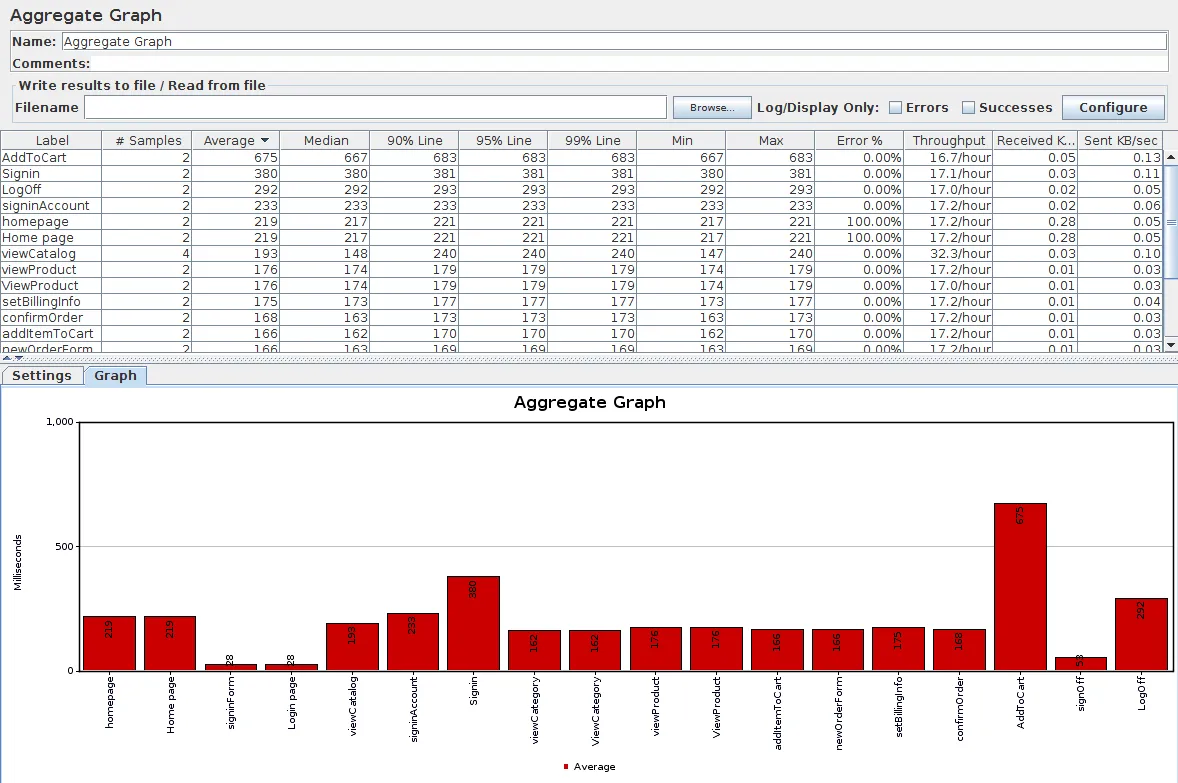Enable the Errors checkbox
Screen dimensions: 1178x783
(896, 108)
